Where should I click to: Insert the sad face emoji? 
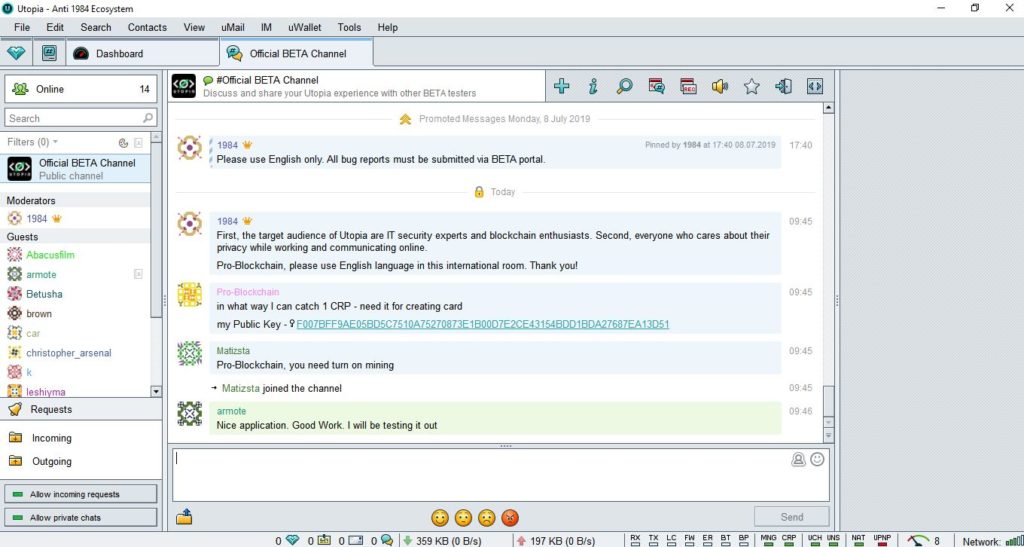coord(487,518)
